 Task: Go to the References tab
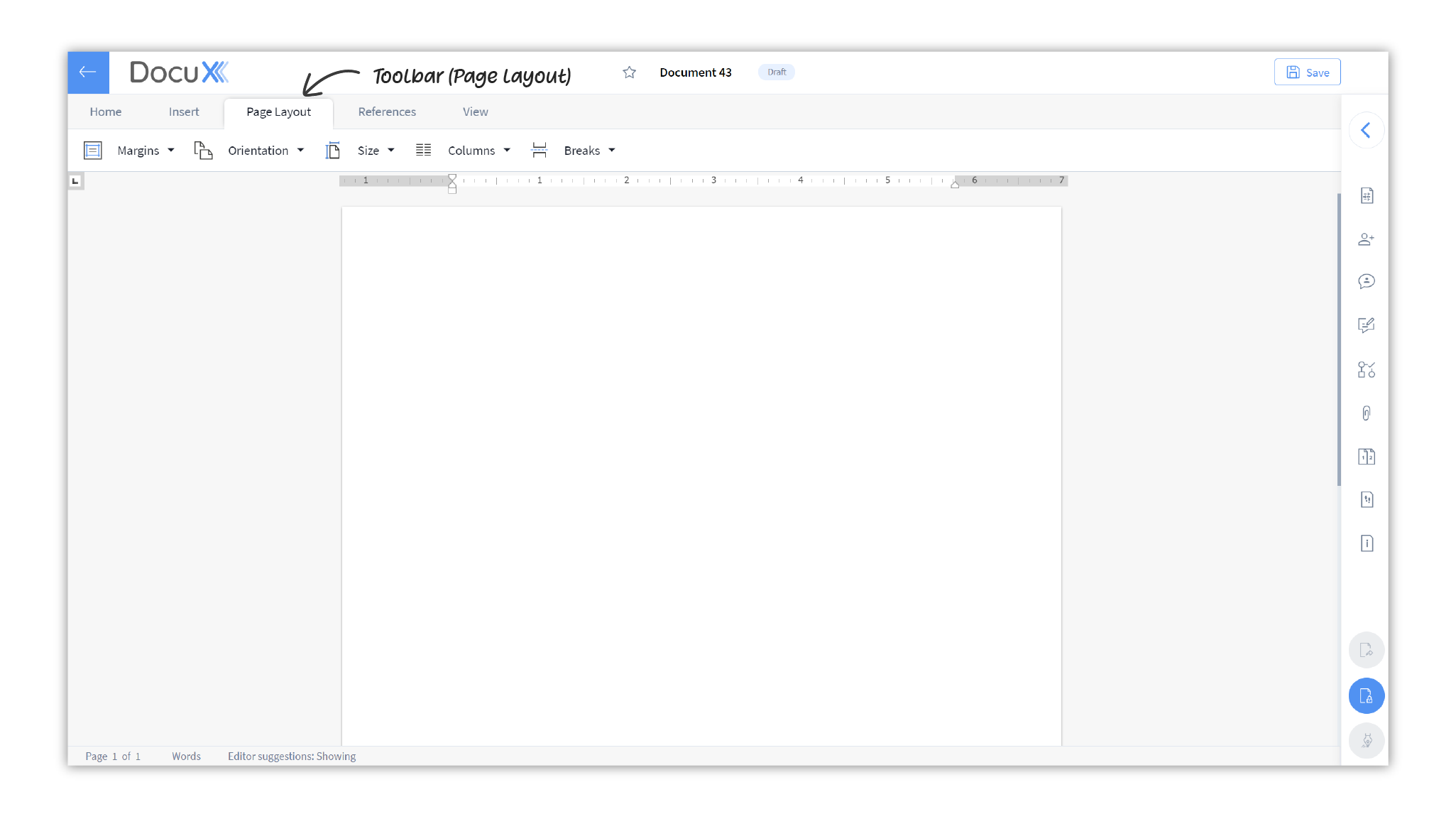[x=387, y=112]
